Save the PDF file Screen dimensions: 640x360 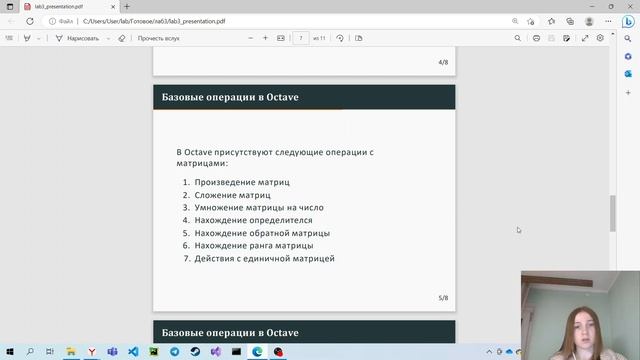tap(551, 38)
